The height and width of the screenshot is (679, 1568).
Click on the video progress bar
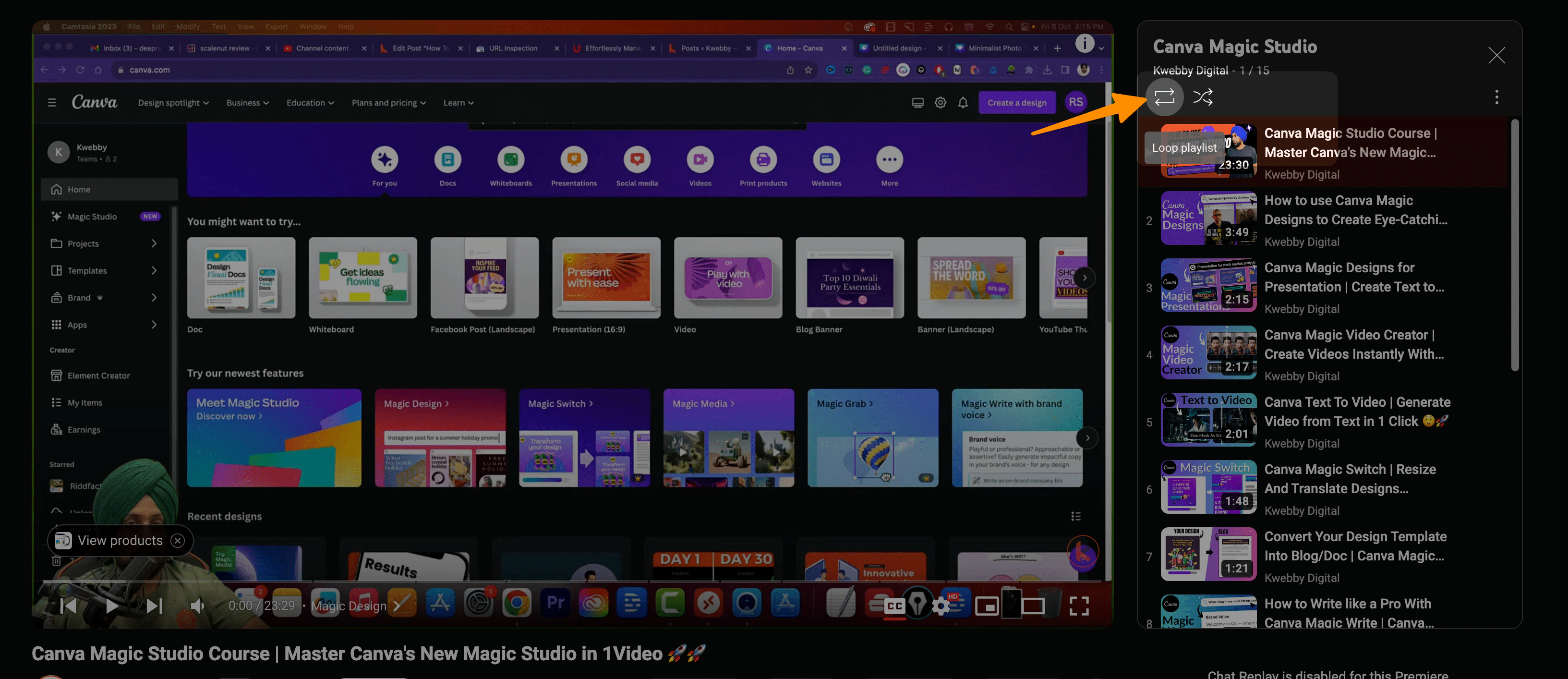572,582
